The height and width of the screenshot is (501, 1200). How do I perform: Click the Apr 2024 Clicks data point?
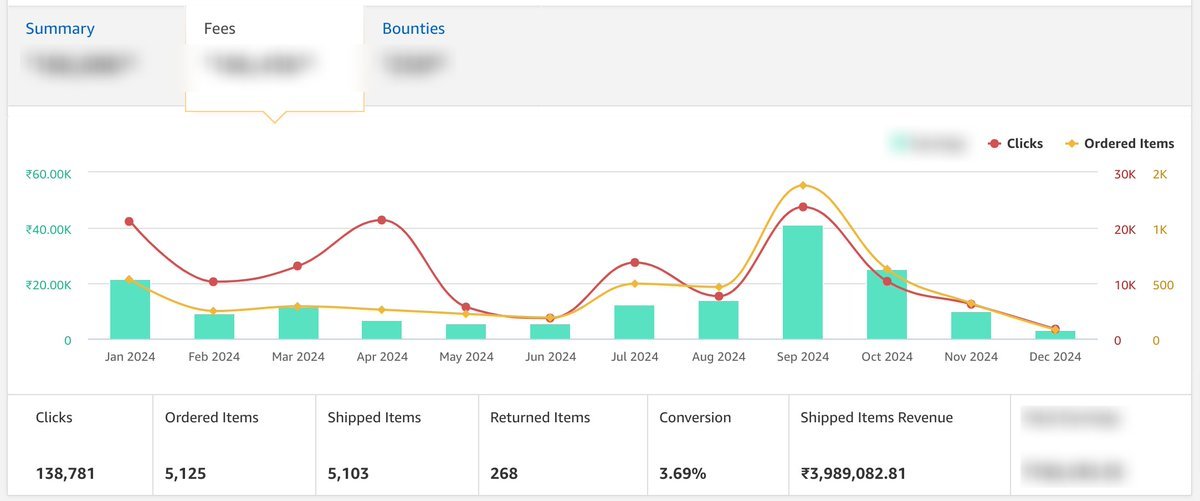382,220
